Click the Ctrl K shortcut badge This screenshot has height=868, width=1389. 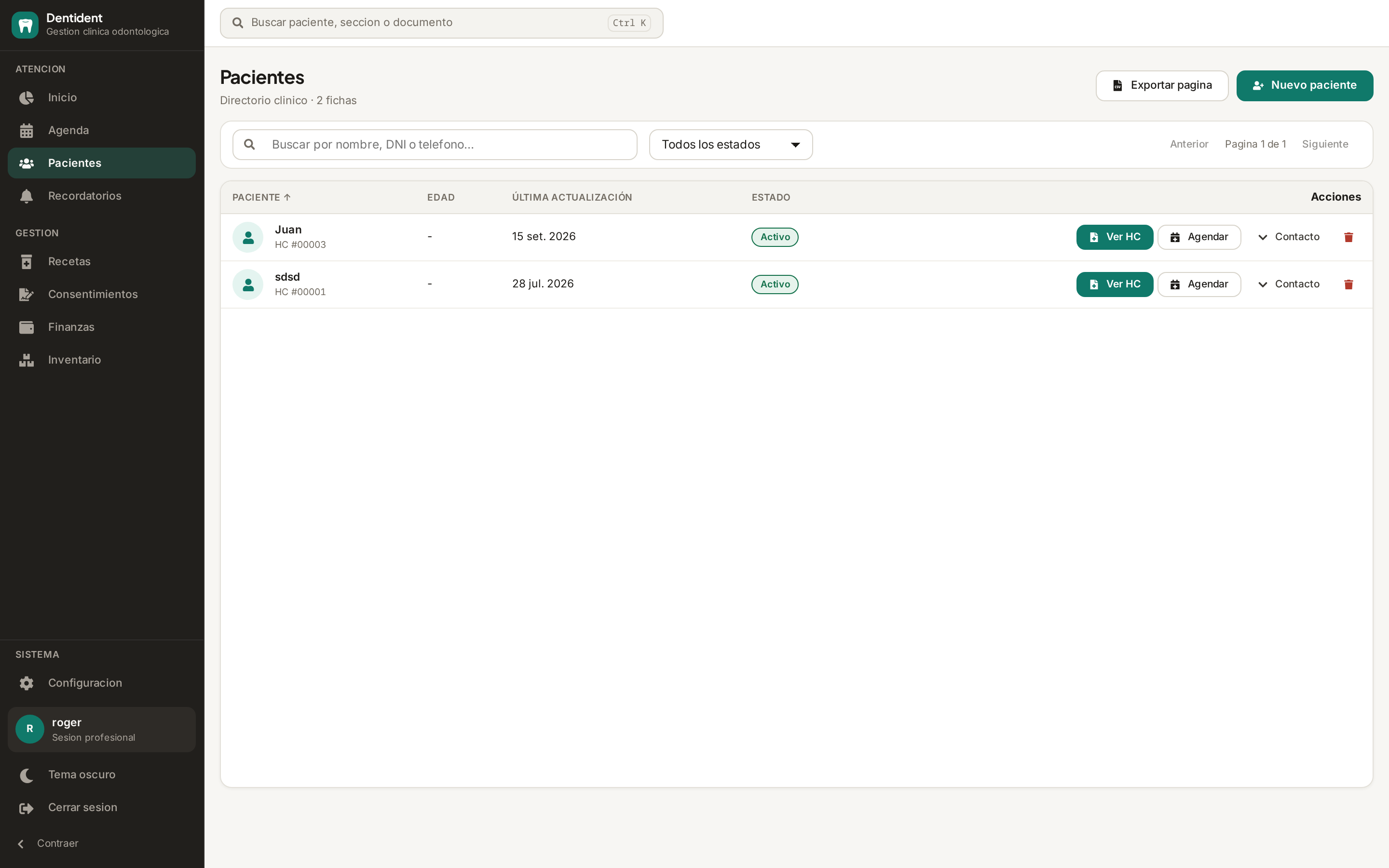[x=629, y=23]
